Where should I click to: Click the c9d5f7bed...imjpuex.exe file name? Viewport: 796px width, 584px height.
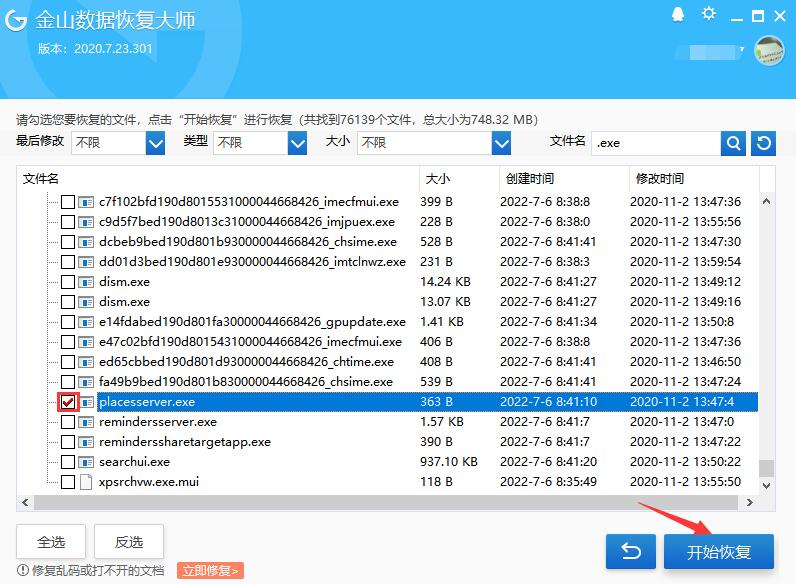[x=247, y=222]
